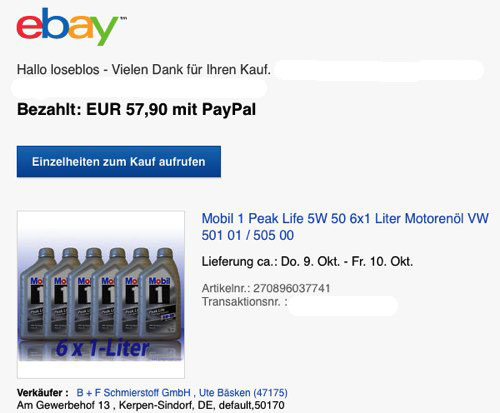Open seller B + F Schmierstoff GmbH link
The image size is (500, 413).
click(x=133, y=393)
